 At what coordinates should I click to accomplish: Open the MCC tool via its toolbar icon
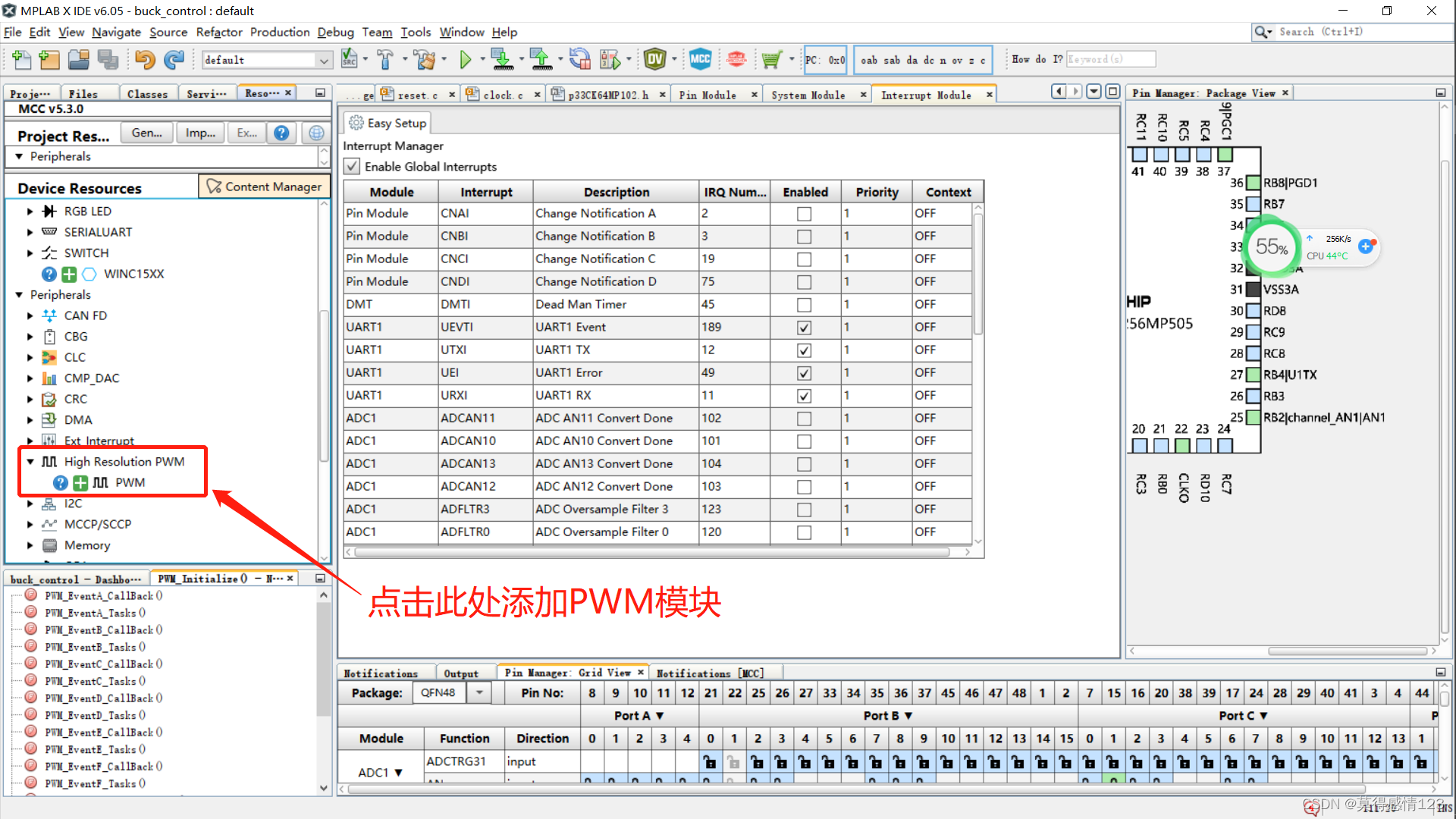(x=701, y=59)
